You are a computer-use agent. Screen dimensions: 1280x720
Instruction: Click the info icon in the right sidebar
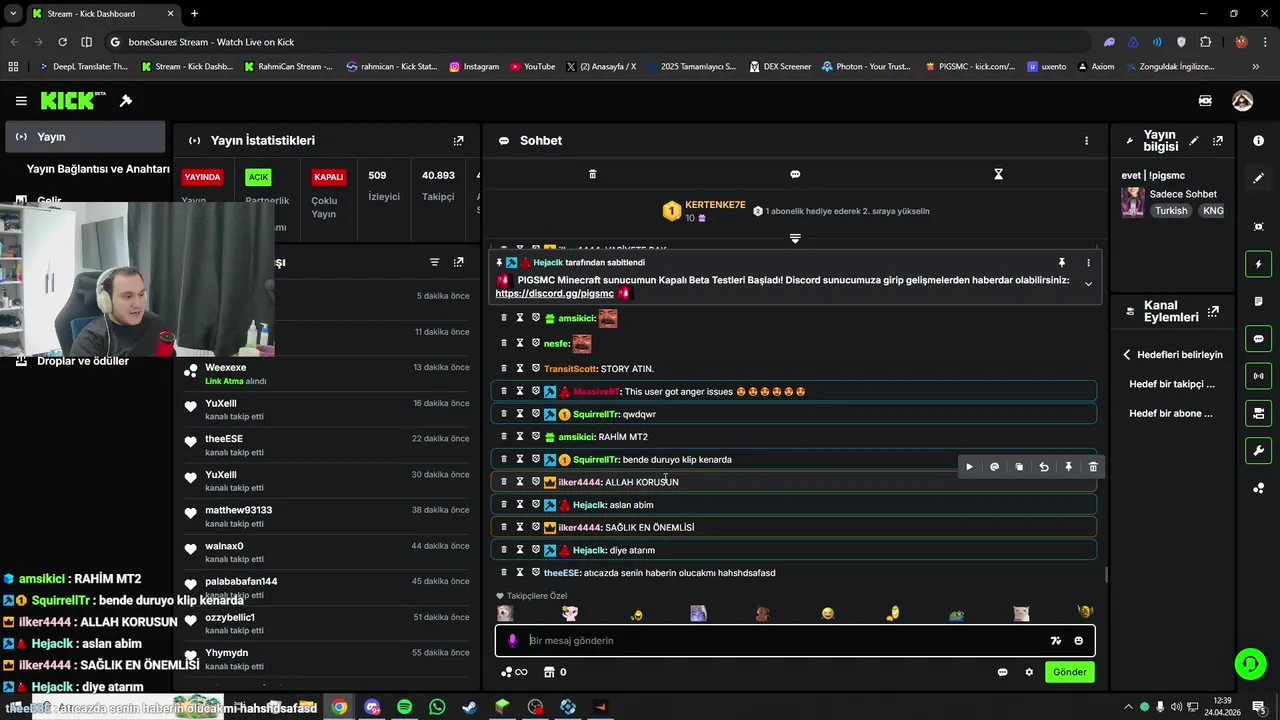point(1258,141)
